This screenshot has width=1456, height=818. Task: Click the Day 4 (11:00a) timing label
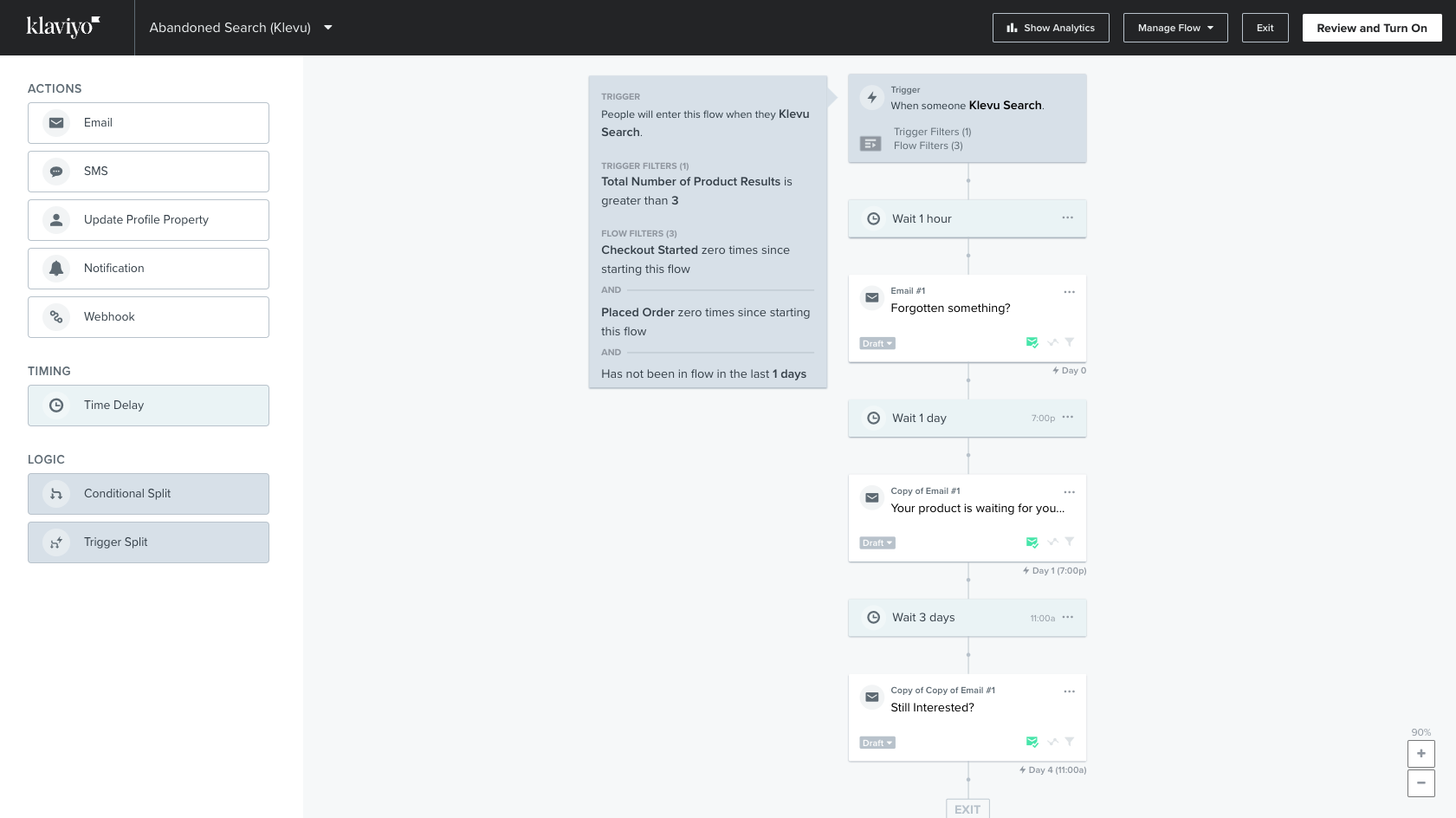click(x=1053, y=770)
